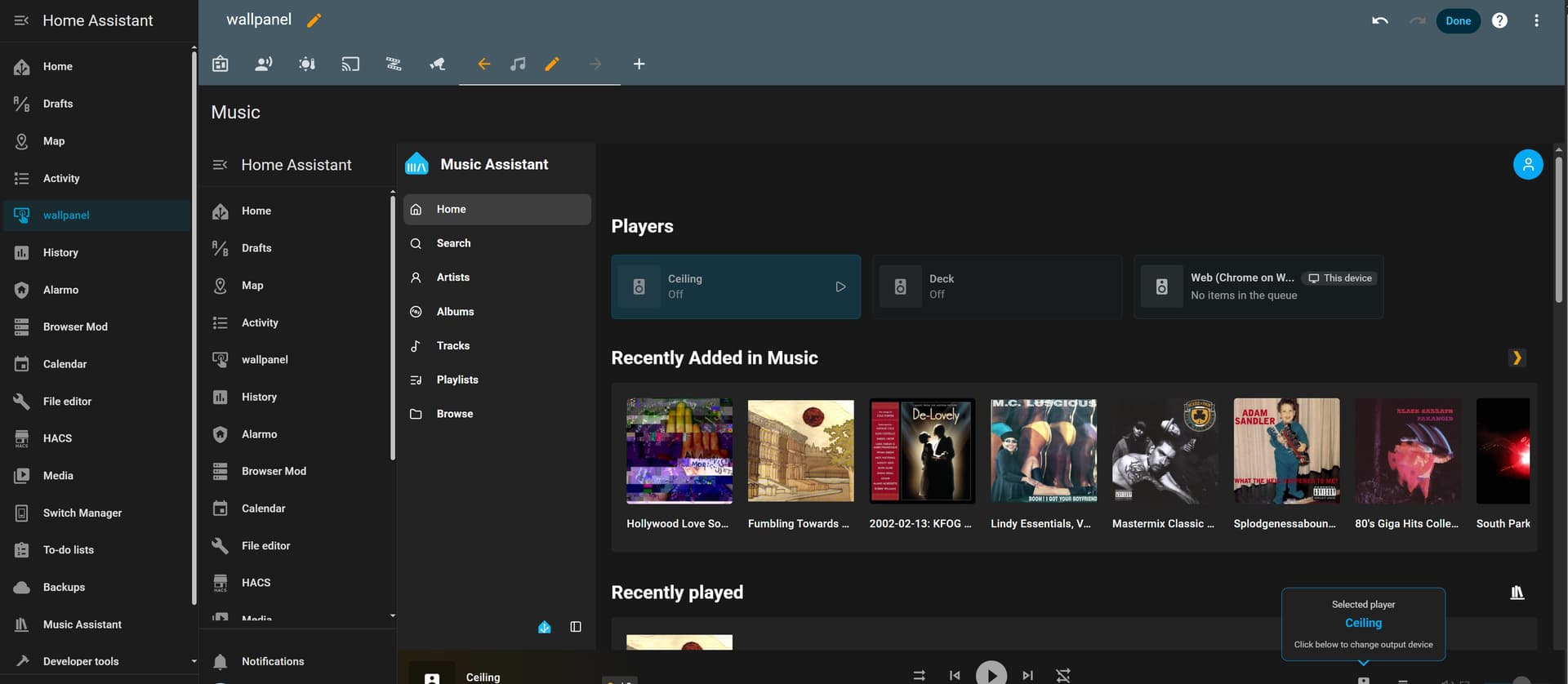Add a new view with plus icon
1568x684 pixels.
pos(639,64)
